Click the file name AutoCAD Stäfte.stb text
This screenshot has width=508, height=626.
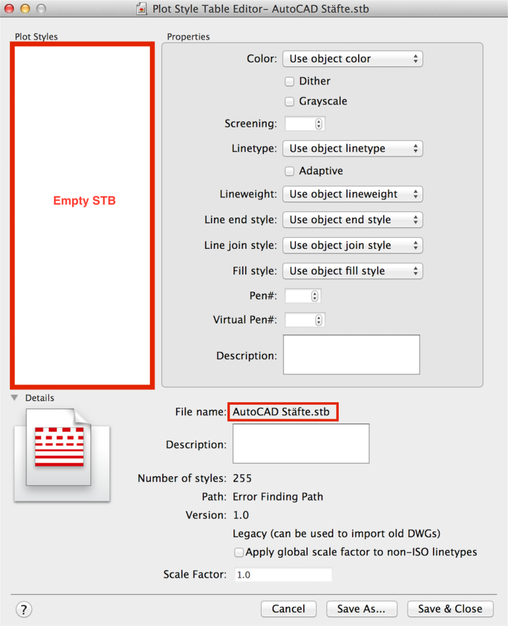[281, 412]
